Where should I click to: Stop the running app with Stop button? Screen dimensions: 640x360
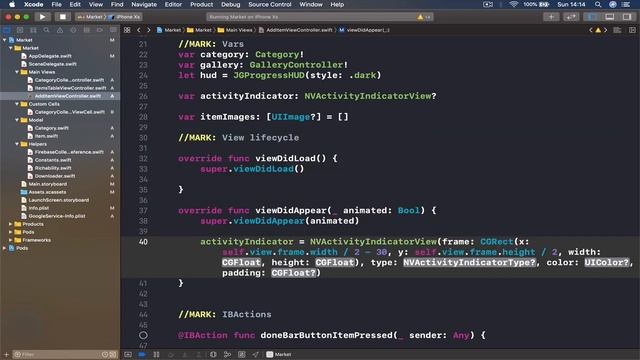pyautogui.click(x=62, y=17)
